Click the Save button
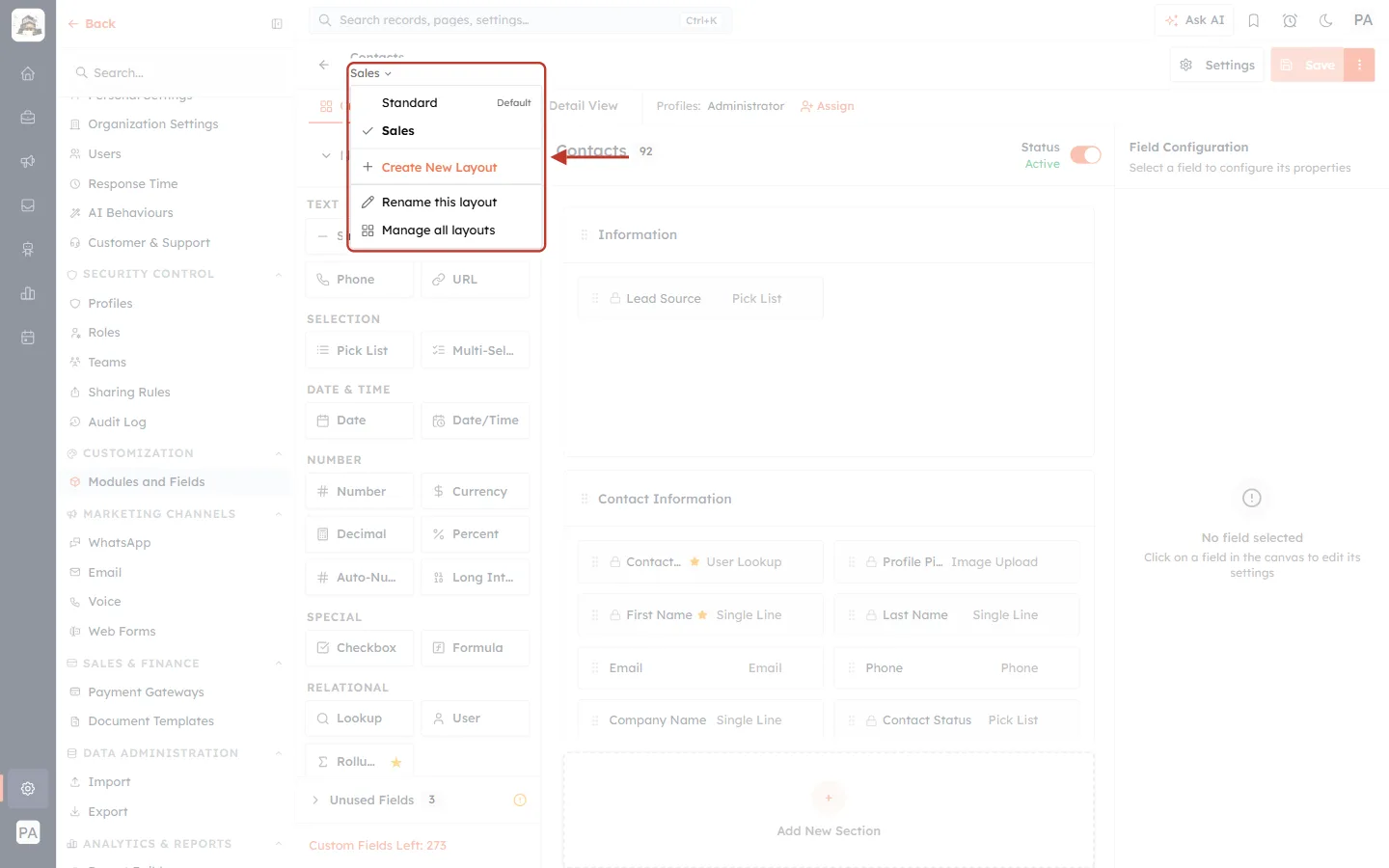Screen dimensions: 1389x868 tap(1308, 65)
